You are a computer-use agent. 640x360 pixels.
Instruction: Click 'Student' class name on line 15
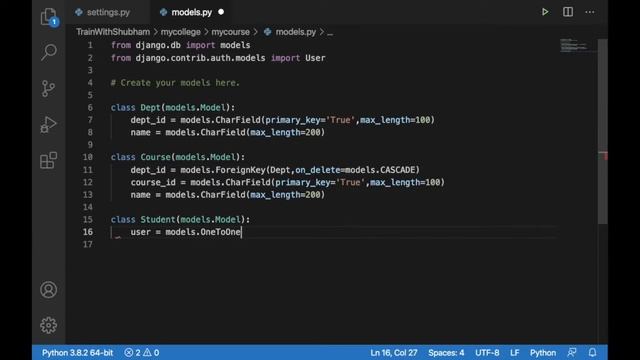158,220
